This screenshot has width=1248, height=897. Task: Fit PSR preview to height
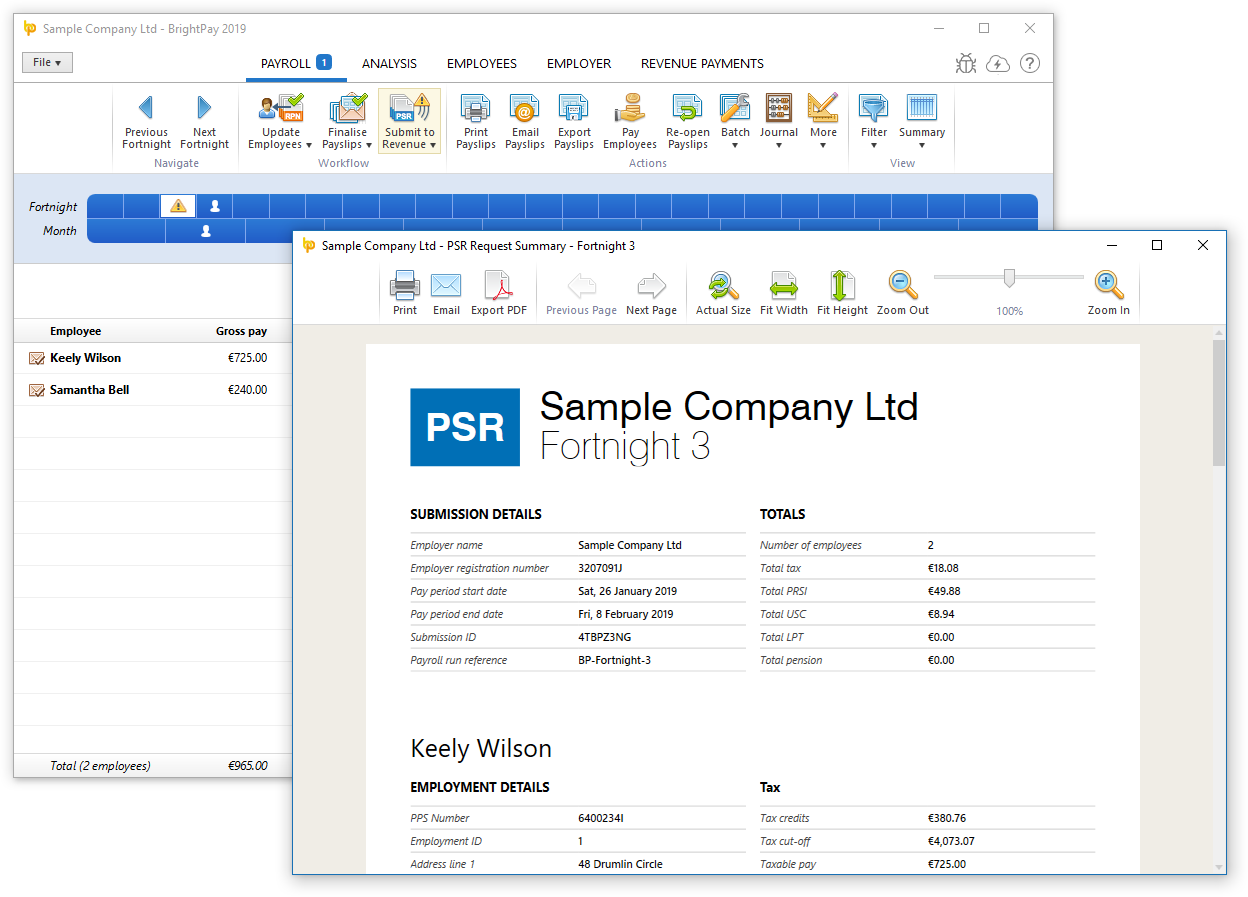(842, 294)
